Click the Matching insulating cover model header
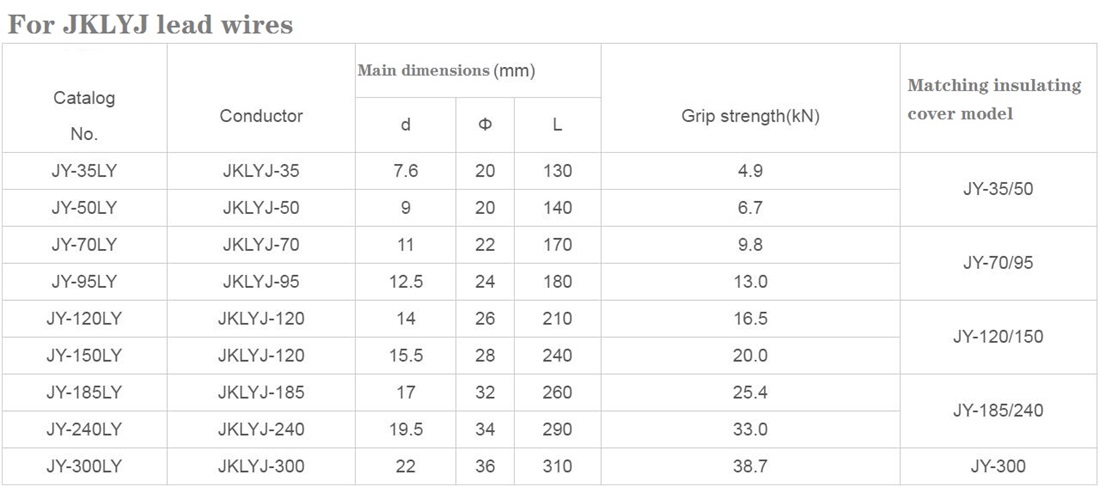 994,99
